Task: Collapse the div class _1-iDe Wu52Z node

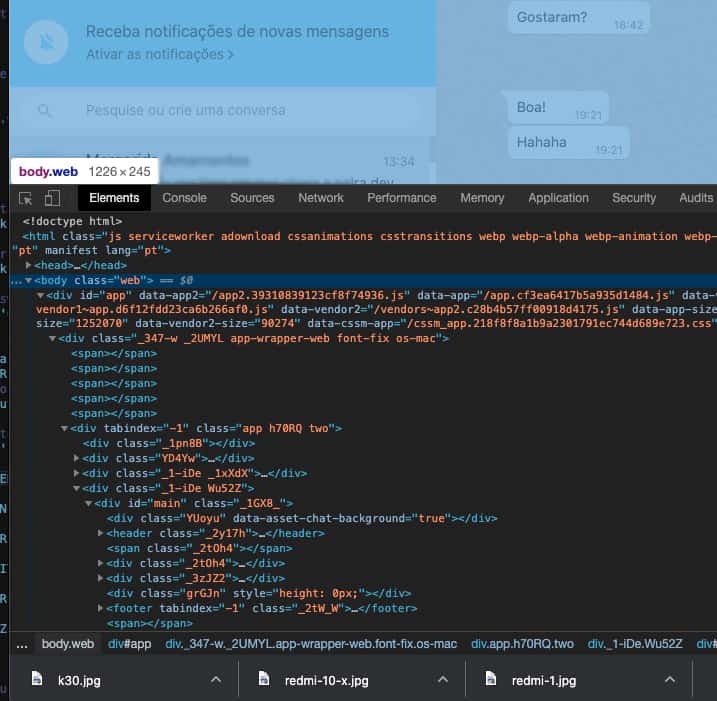Action: click(76, 488)
